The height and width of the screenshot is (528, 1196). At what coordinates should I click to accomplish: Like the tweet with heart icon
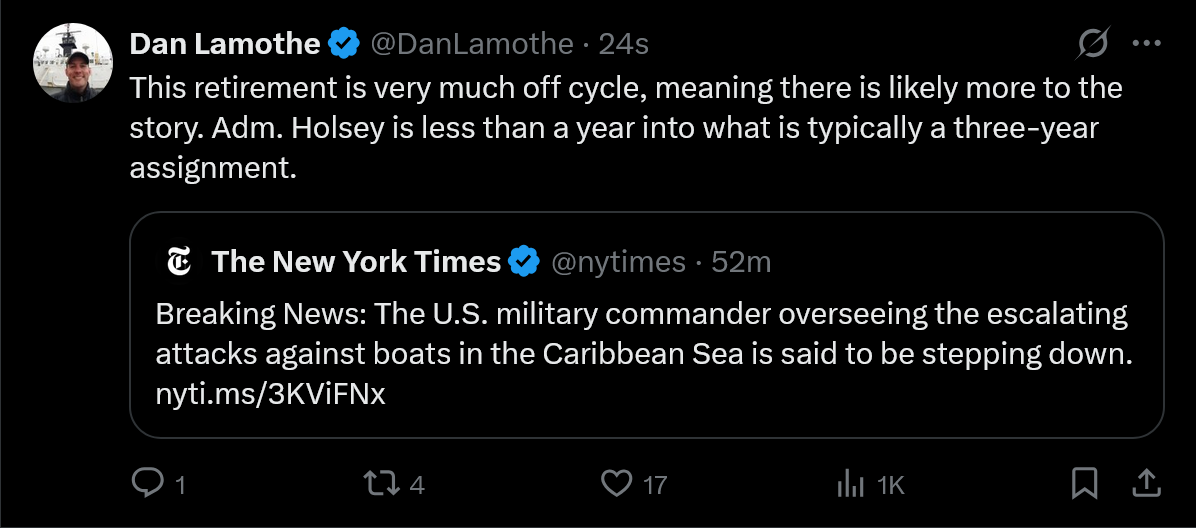coord(615,485)
